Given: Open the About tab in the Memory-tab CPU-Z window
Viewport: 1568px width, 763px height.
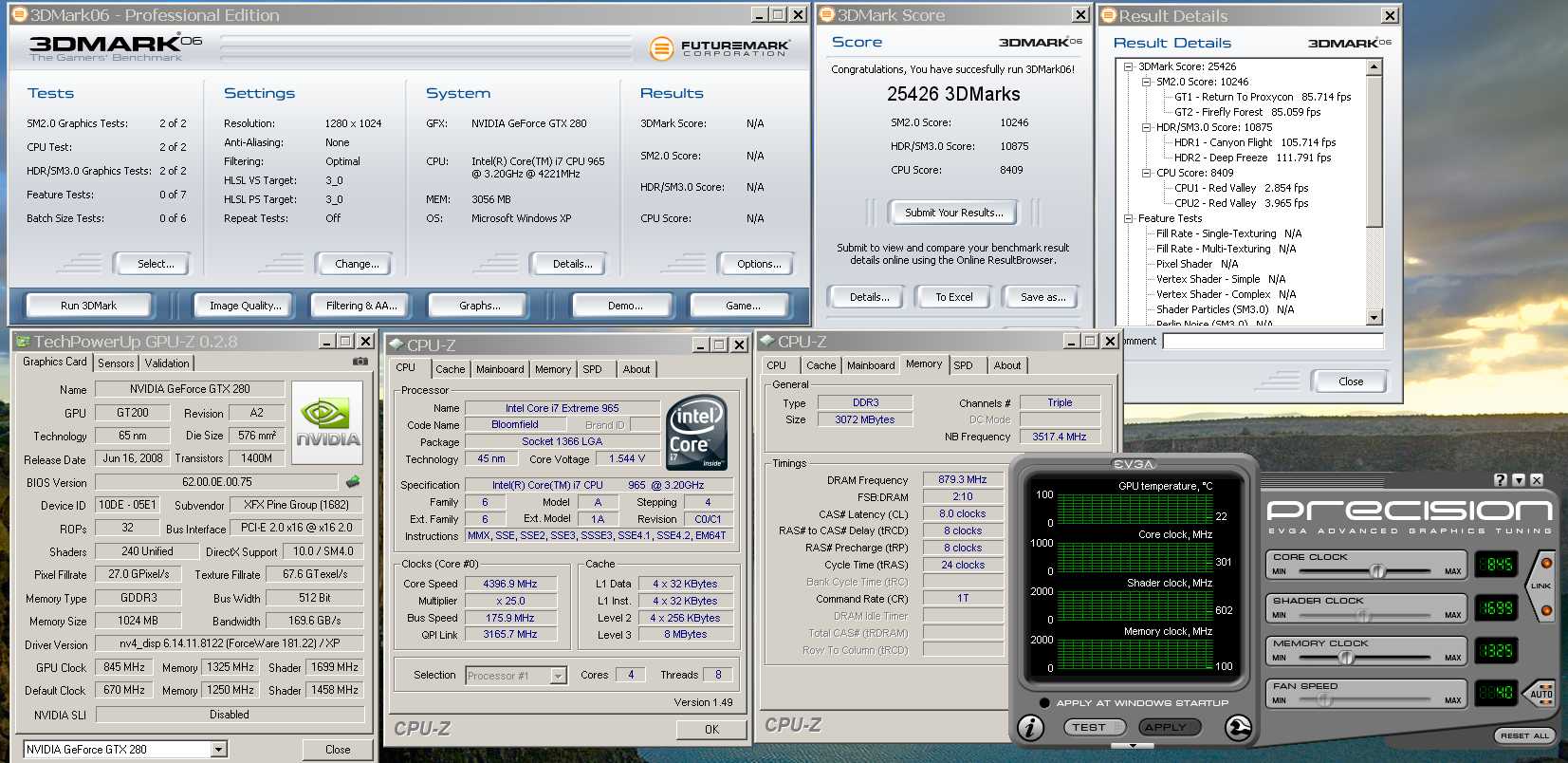Looking at the screenshot, I should tap(1007, 365).
